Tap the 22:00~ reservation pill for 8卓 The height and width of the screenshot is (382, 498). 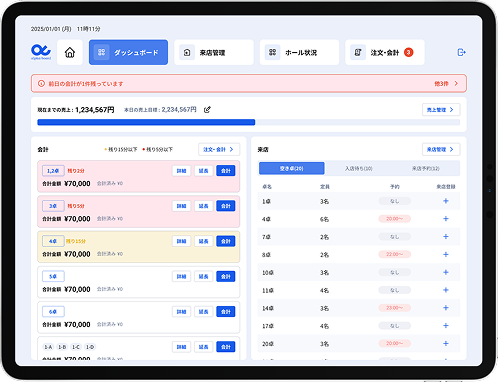tap(395, 254)
